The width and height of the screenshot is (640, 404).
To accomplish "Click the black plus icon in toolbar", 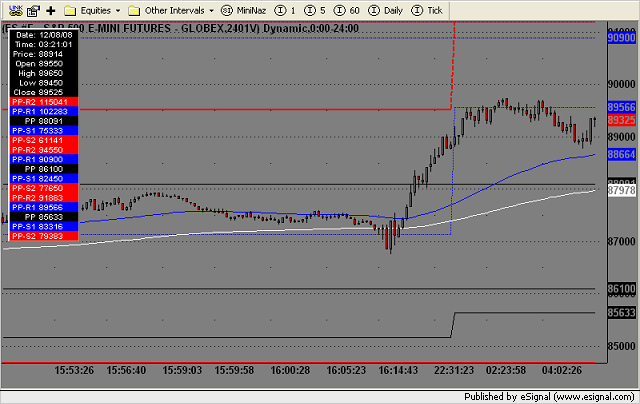I will (x=51, y=11).
